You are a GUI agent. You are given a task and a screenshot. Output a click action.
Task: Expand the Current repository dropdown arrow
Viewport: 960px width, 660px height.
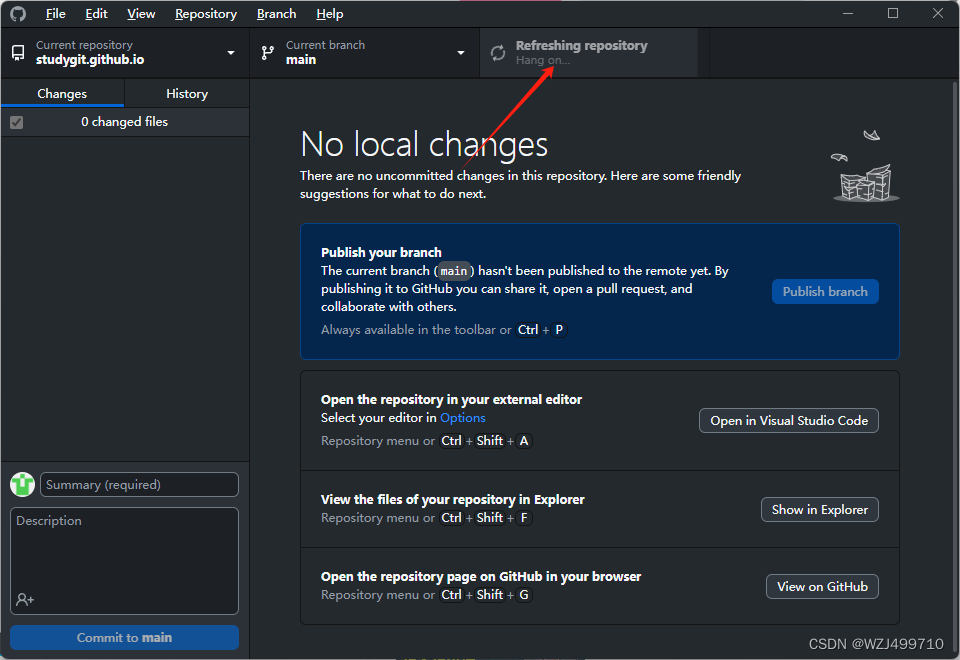click(x=231, y=53)
